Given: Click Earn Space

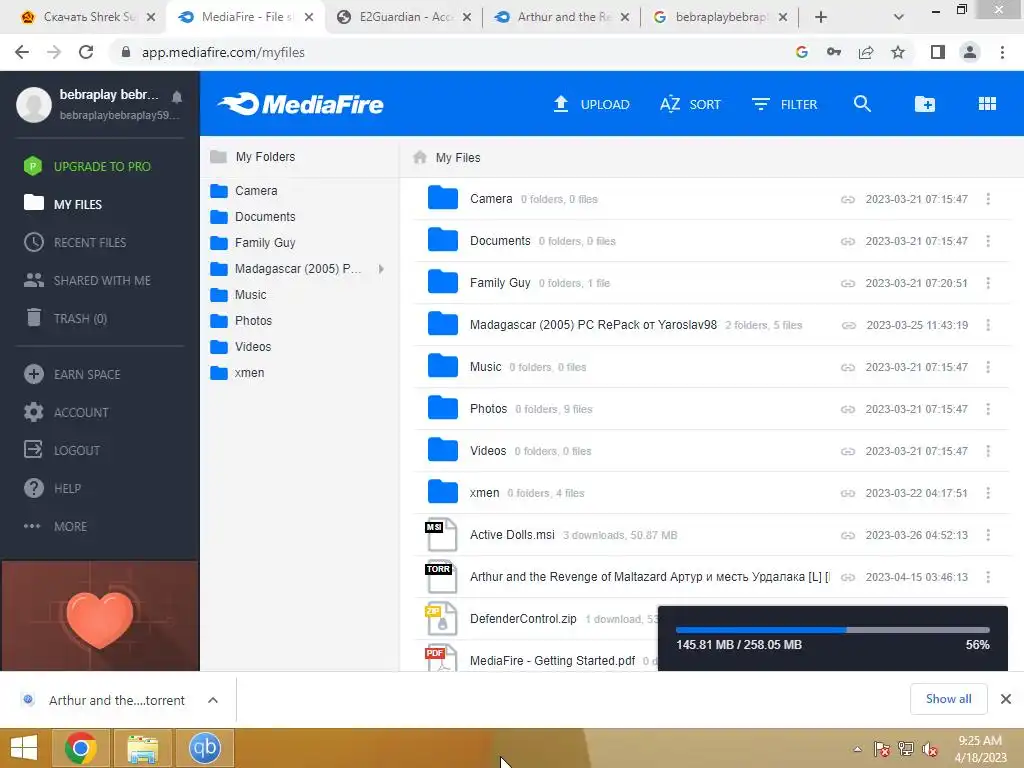Looking at the screenshot, I should (72, 374).
